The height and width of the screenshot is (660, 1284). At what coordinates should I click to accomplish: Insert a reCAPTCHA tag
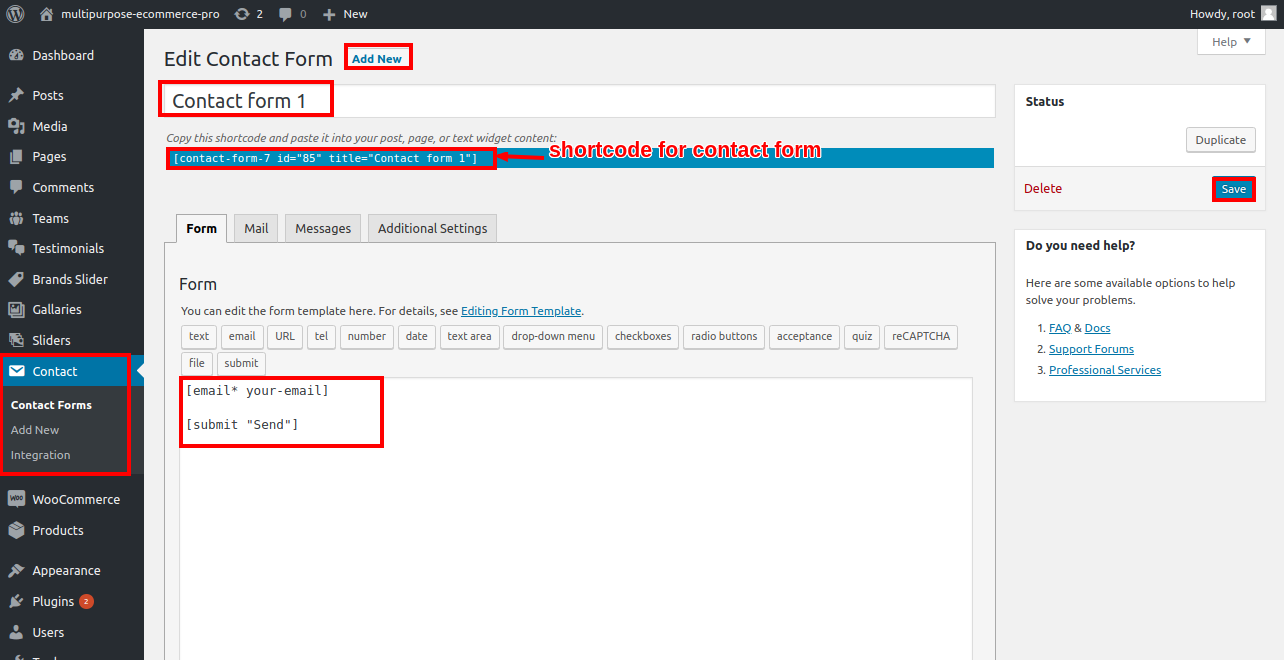point(921,336)
